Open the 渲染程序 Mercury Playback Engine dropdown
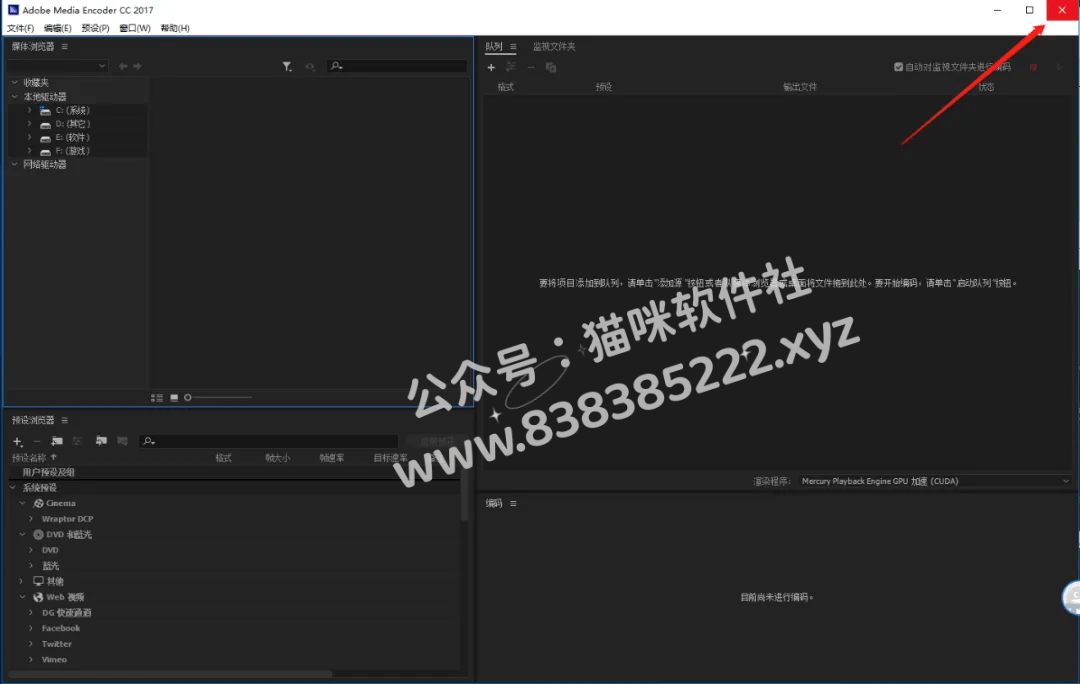Screen dimensions: 1080x684 (x=935, y=481)
